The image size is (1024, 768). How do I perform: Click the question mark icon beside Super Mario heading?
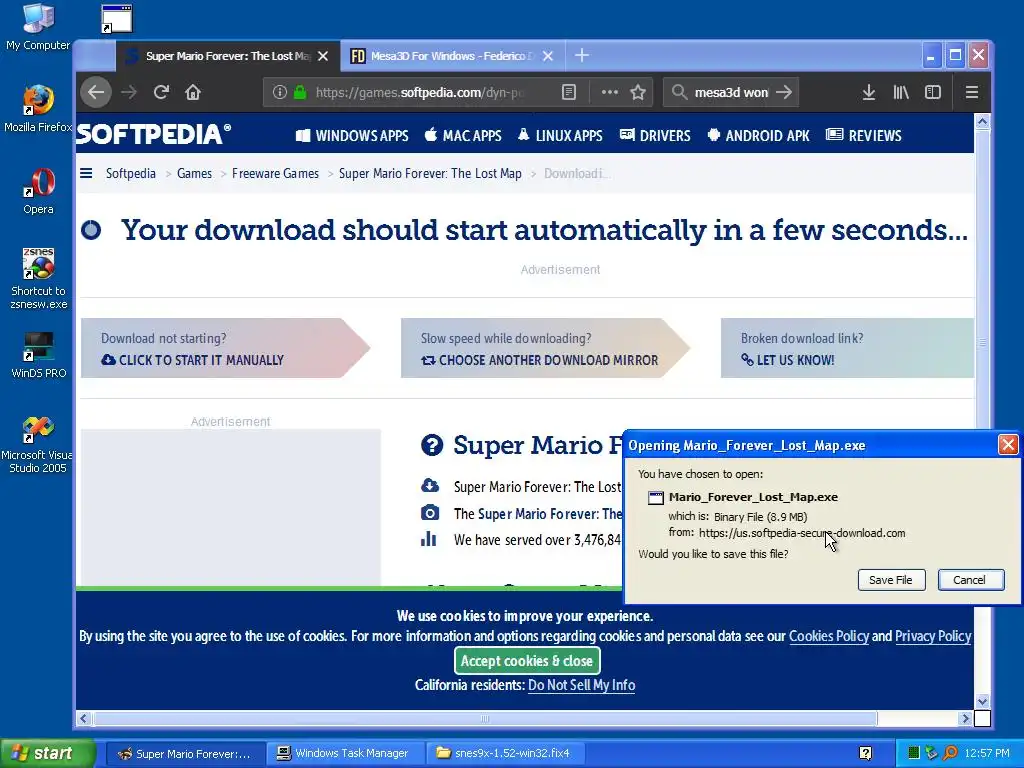coord(432,445)
